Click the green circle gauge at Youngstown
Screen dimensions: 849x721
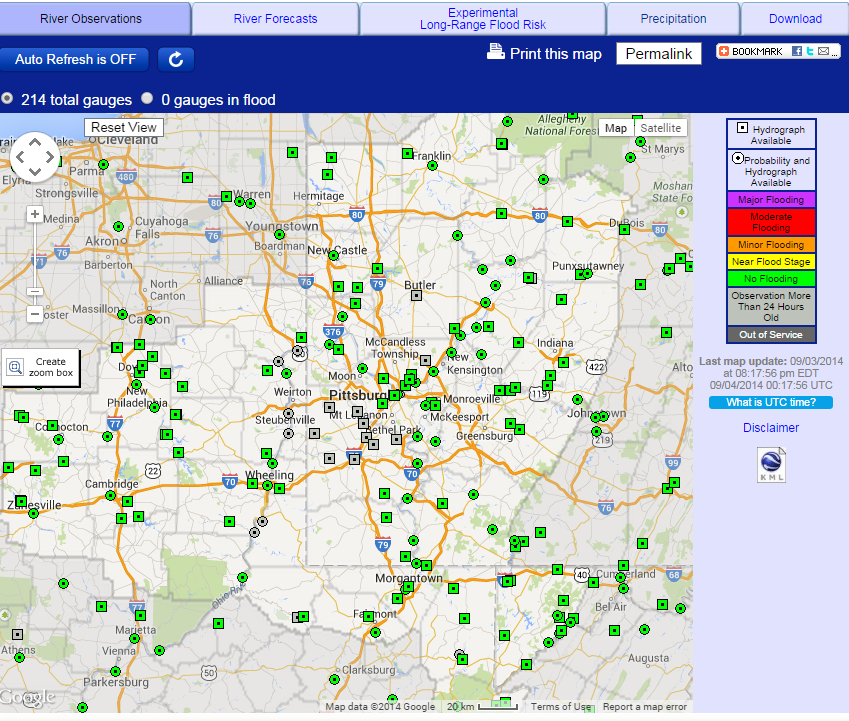click(x=279, y=234)
